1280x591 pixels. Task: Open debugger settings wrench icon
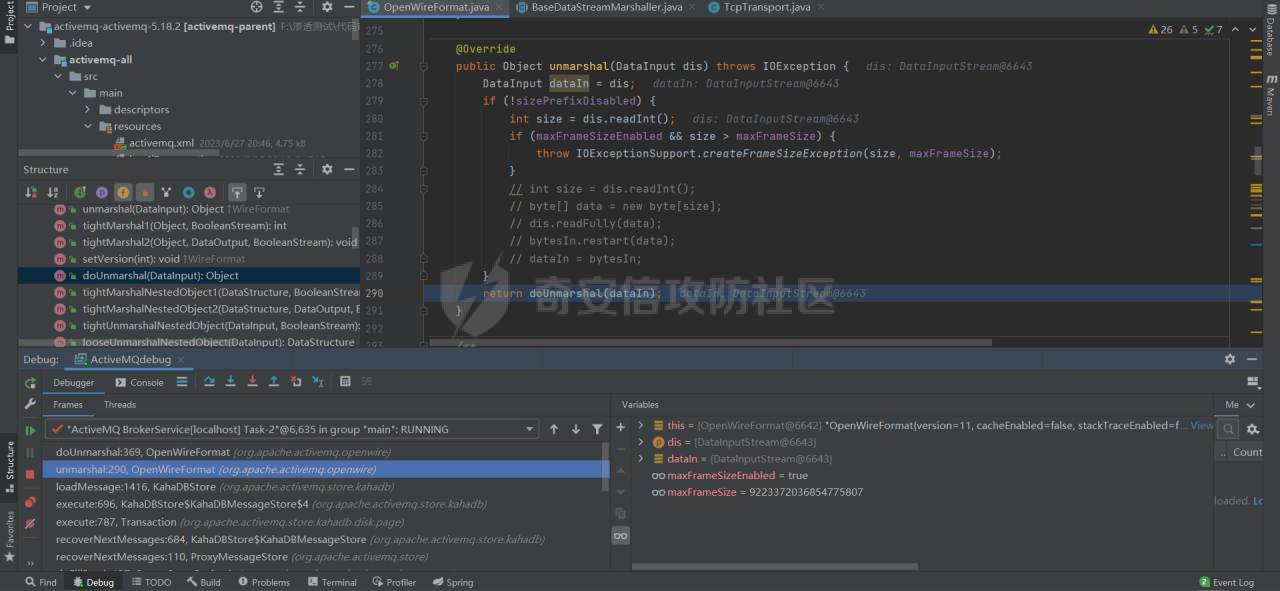tap(30, 405)
